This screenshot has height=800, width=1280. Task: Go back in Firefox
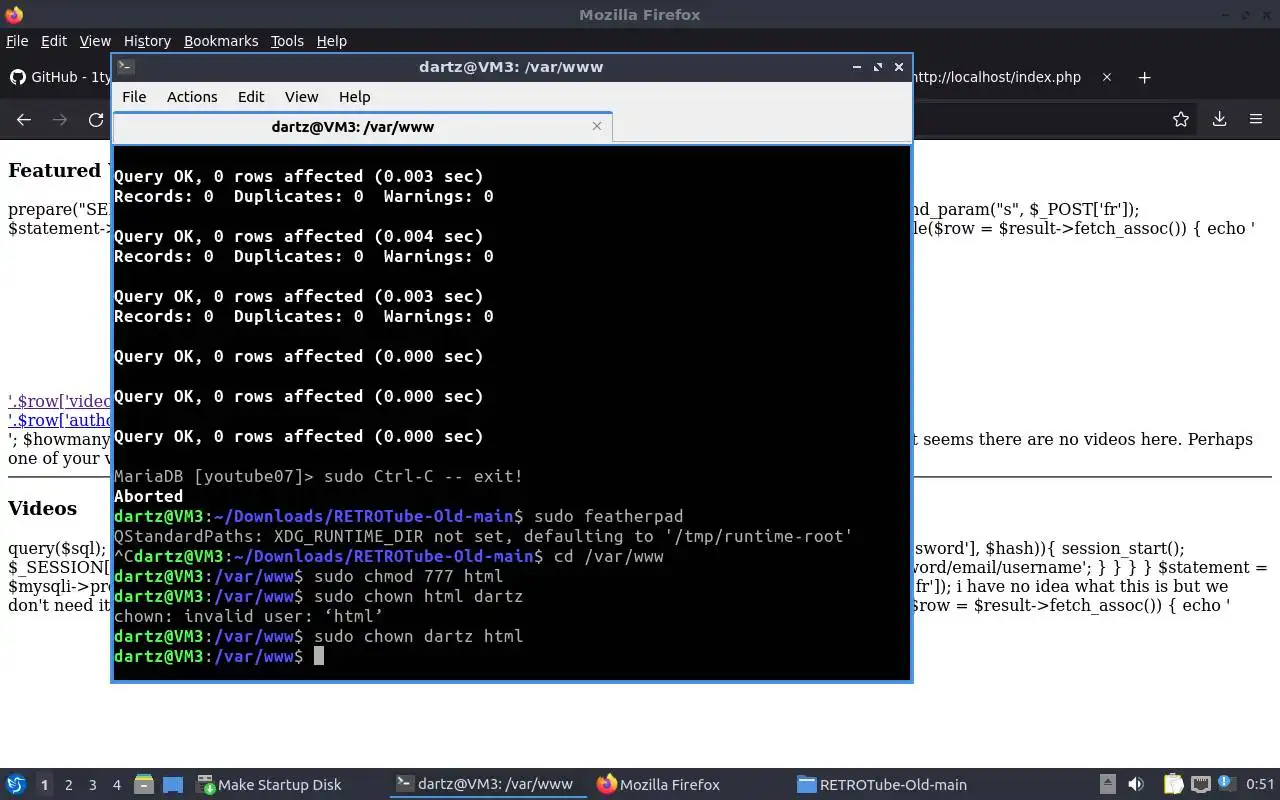tap(24, 120)
